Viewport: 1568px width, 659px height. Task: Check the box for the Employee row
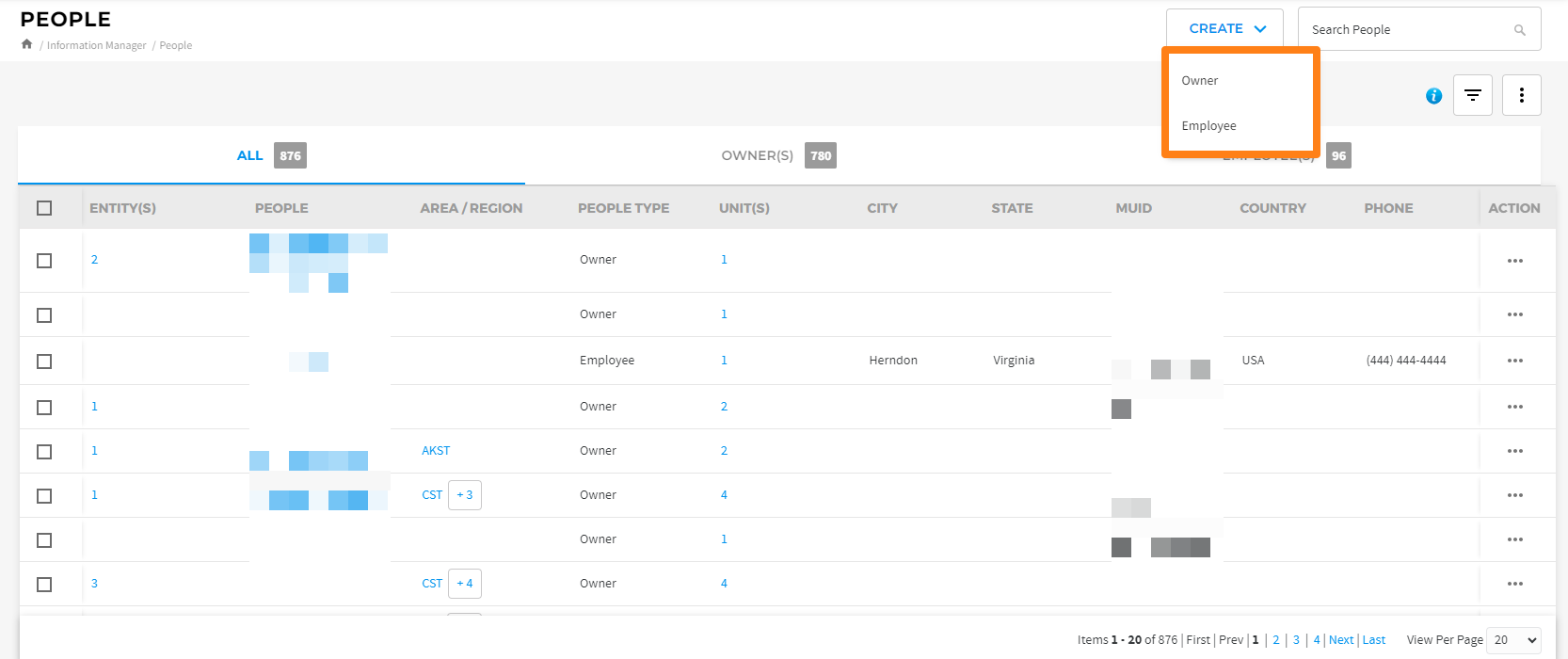pos(44,362)
